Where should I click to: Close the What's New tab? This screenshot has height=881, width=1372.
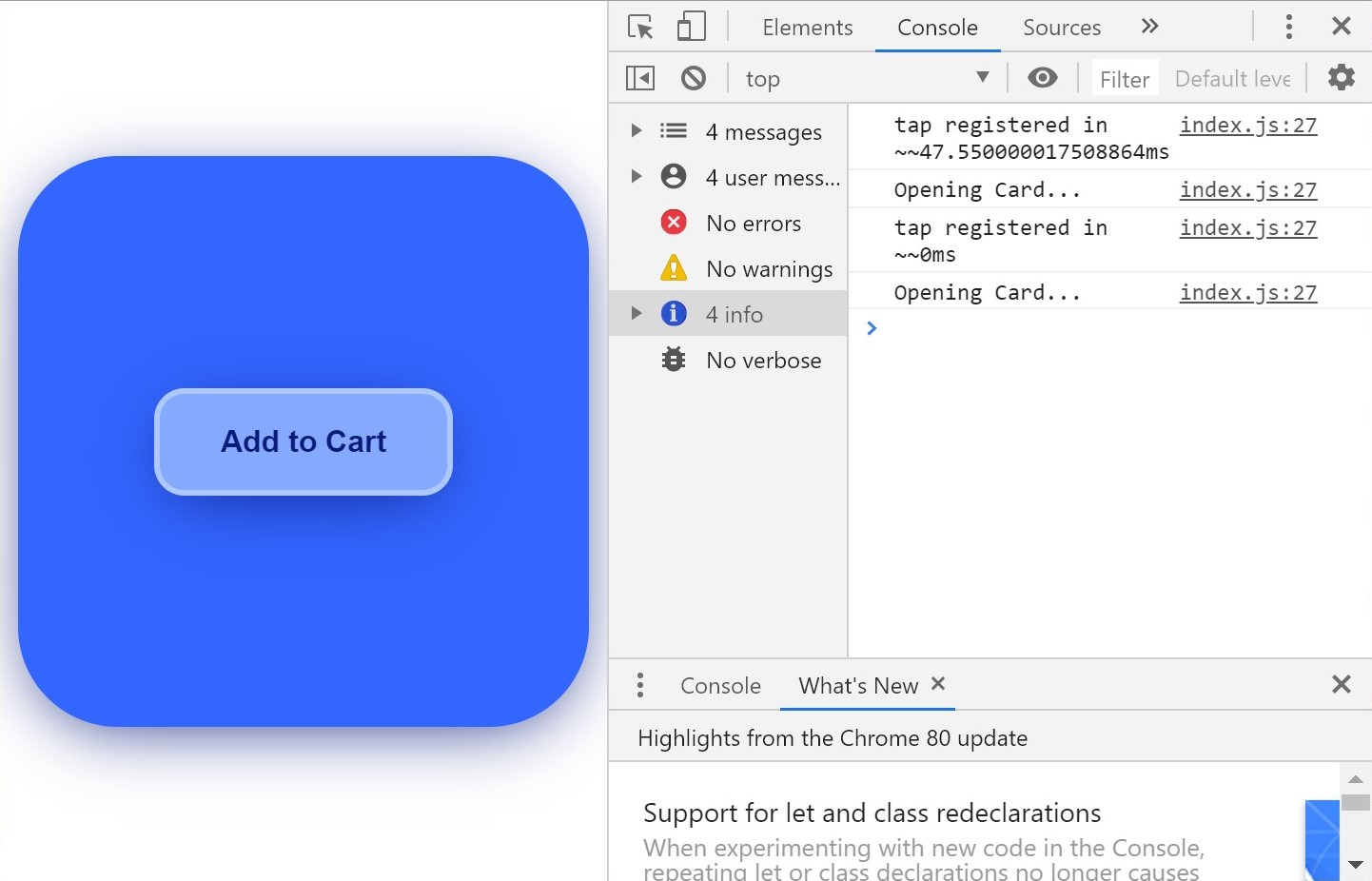click(938, 683)
